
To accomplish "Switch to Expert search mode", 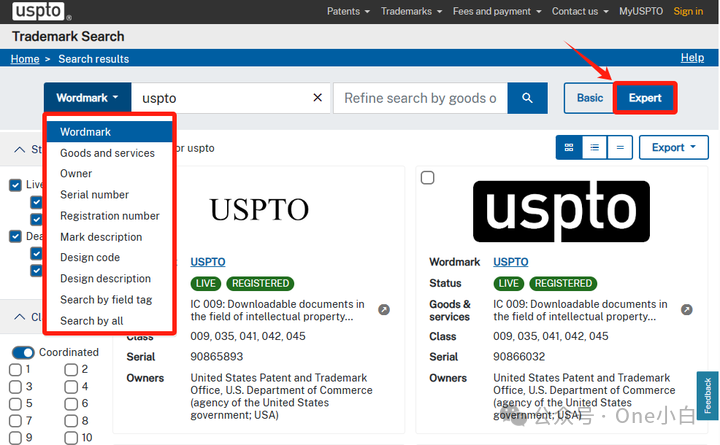I will pos(645,98).
